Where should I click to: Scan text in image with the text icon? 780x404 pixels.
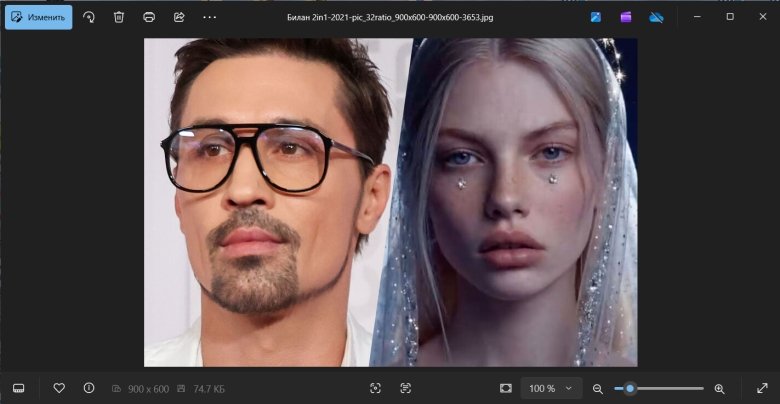[x=406, y=388]
